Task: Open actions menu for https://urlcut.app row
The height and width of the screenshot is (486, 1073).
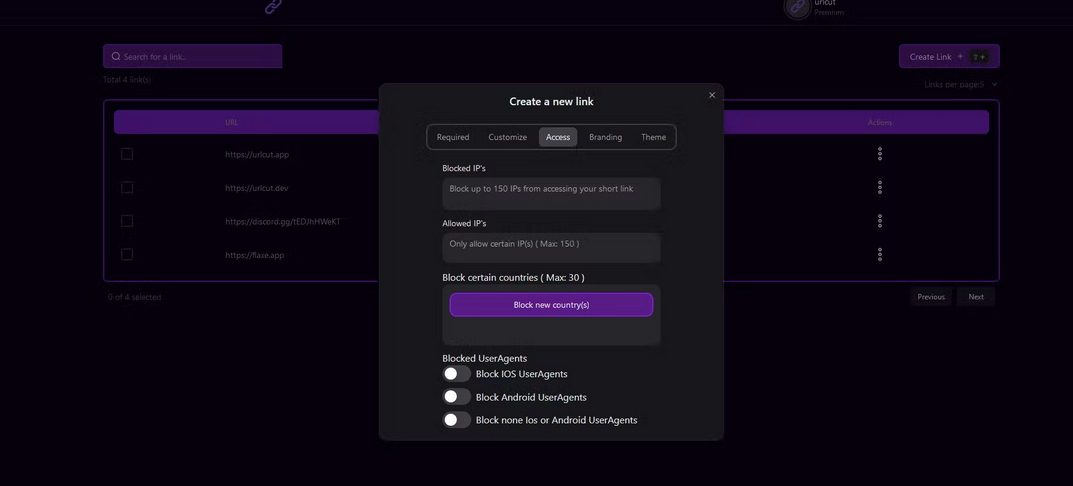Action: click(879, 154)
